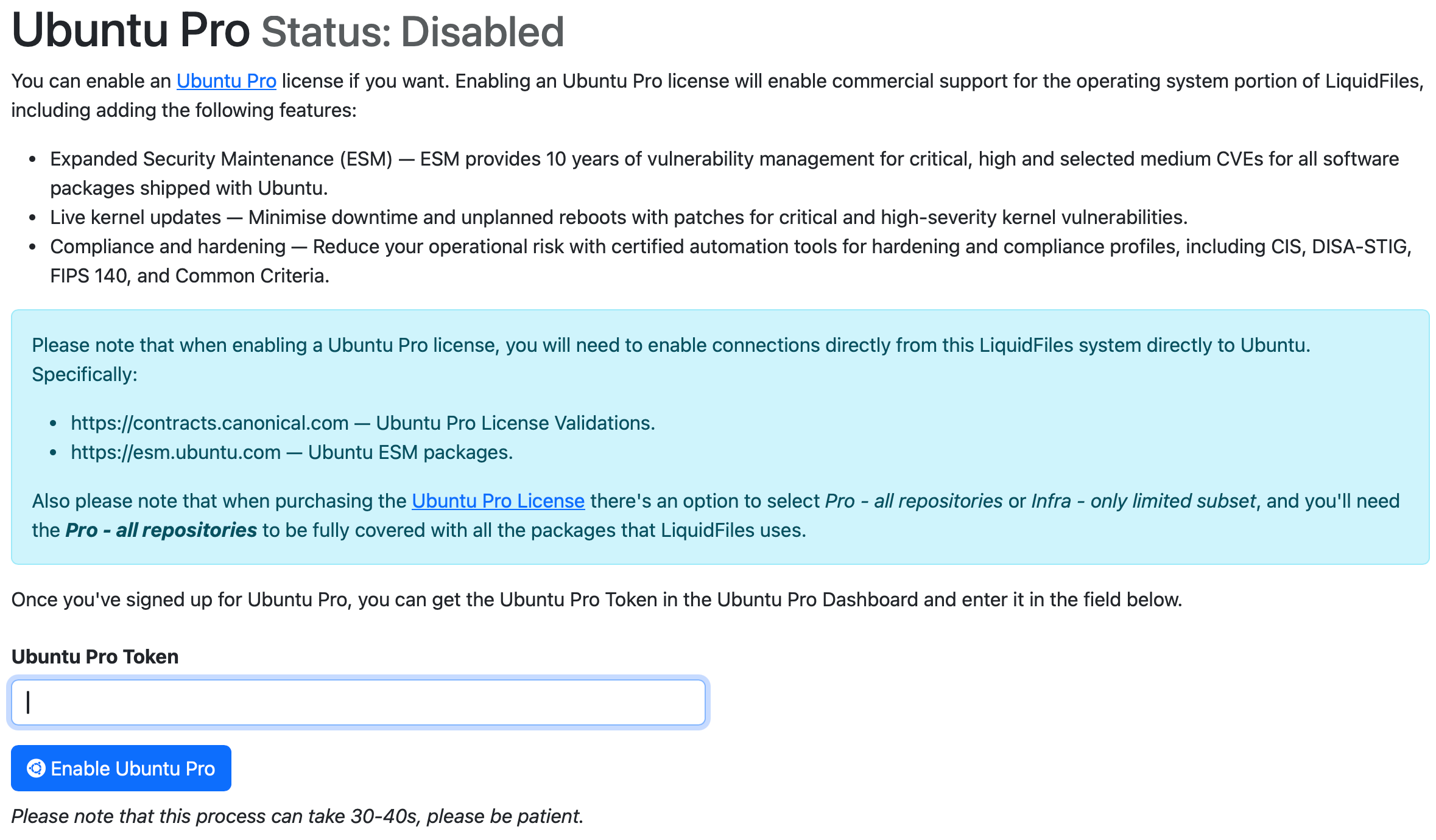Open the Ubuntu Pro link in the intro paragraph

click(226, 81)
